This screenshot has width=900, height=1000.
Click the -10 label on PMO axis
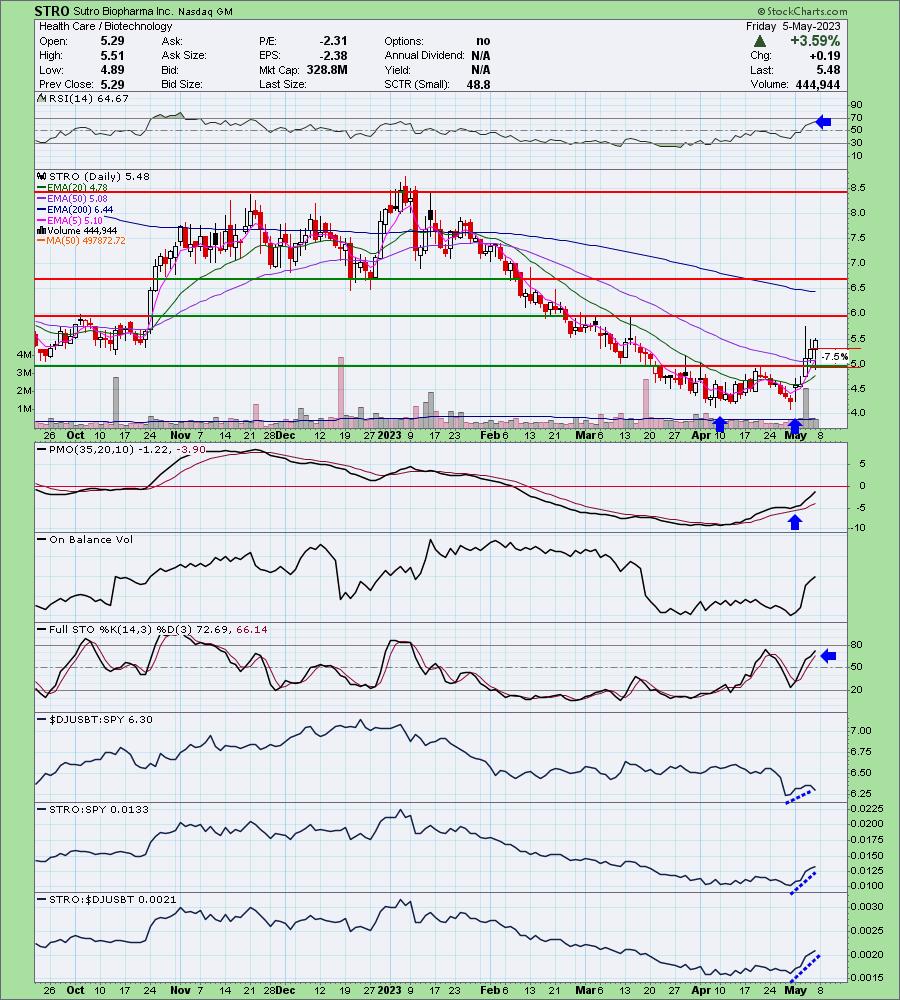[x=858, y=528]
